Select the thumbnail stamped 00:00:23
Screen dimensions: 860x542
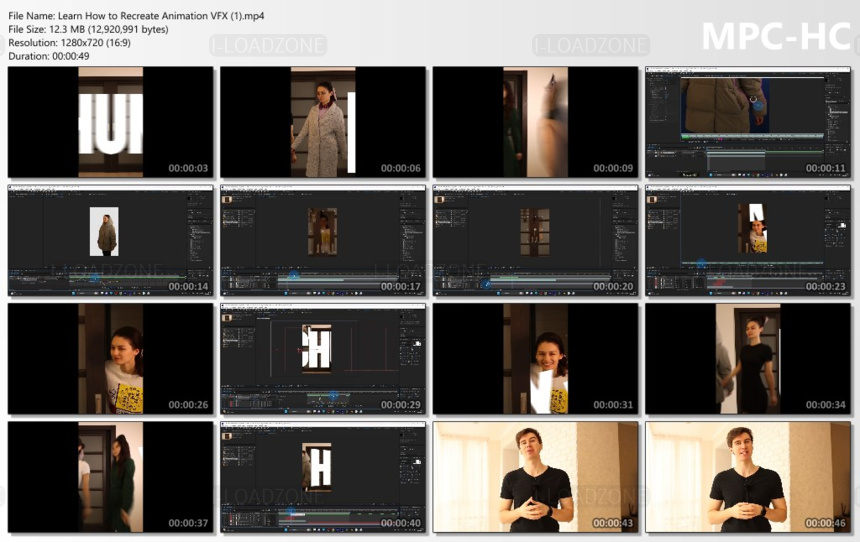pyautogui.click(x=748, y=240)
